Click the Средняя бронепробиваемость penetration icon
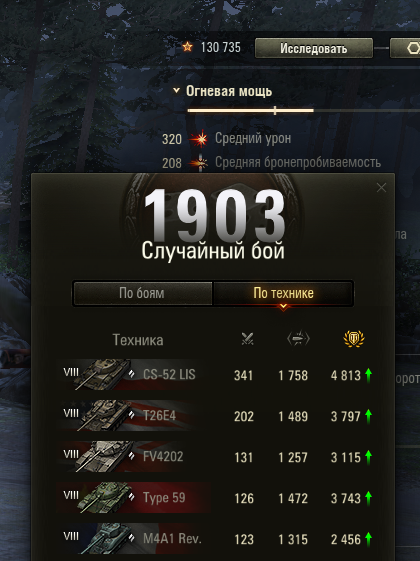The height and width of the screenshot is (561, 420). click(x=200, y=163)
